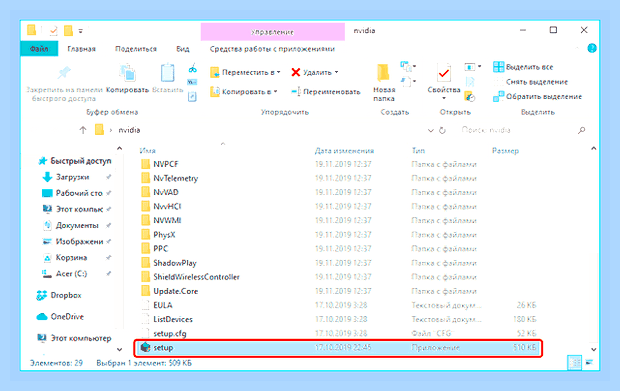Viewport: 620px width, 391px height.
Task: Open quick access toolbar customize dropdown
Action: [81, 31]
